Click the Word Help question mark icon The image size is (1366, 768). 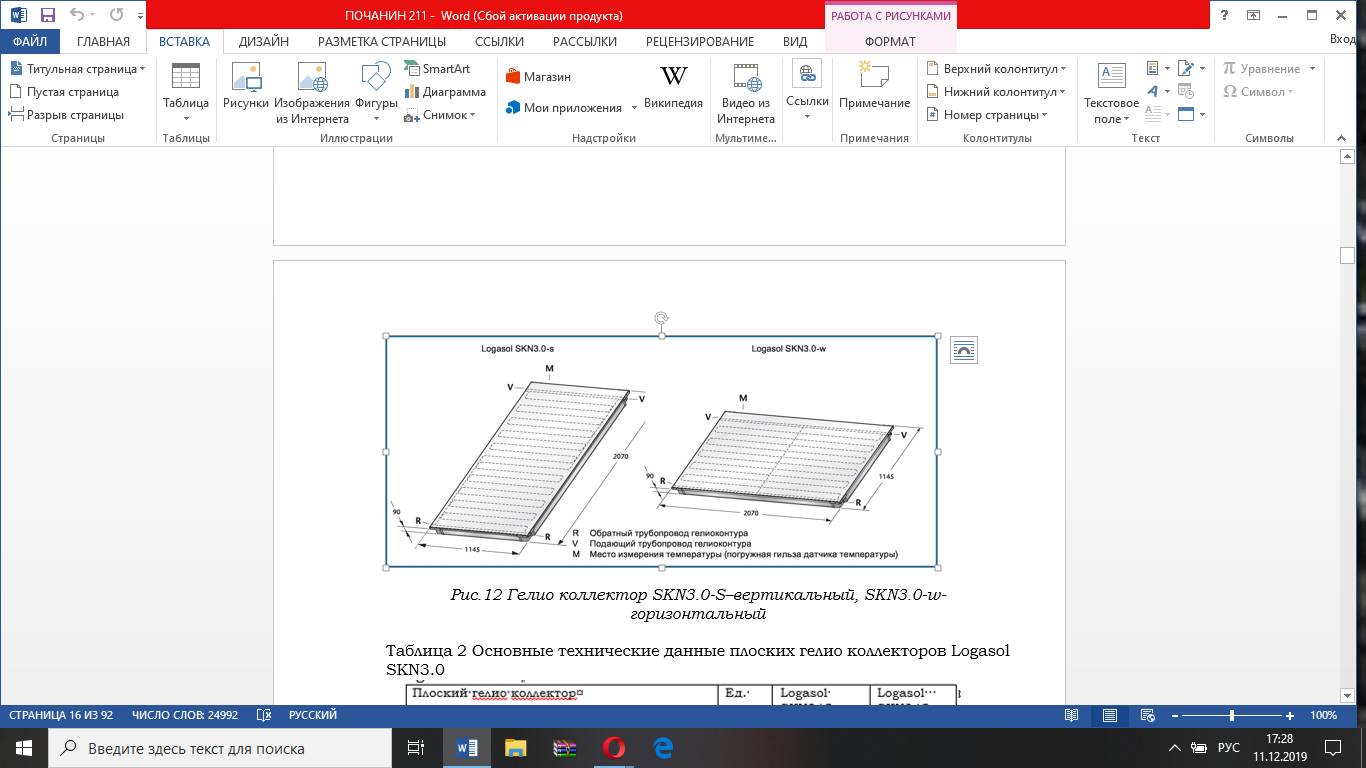1223,15
